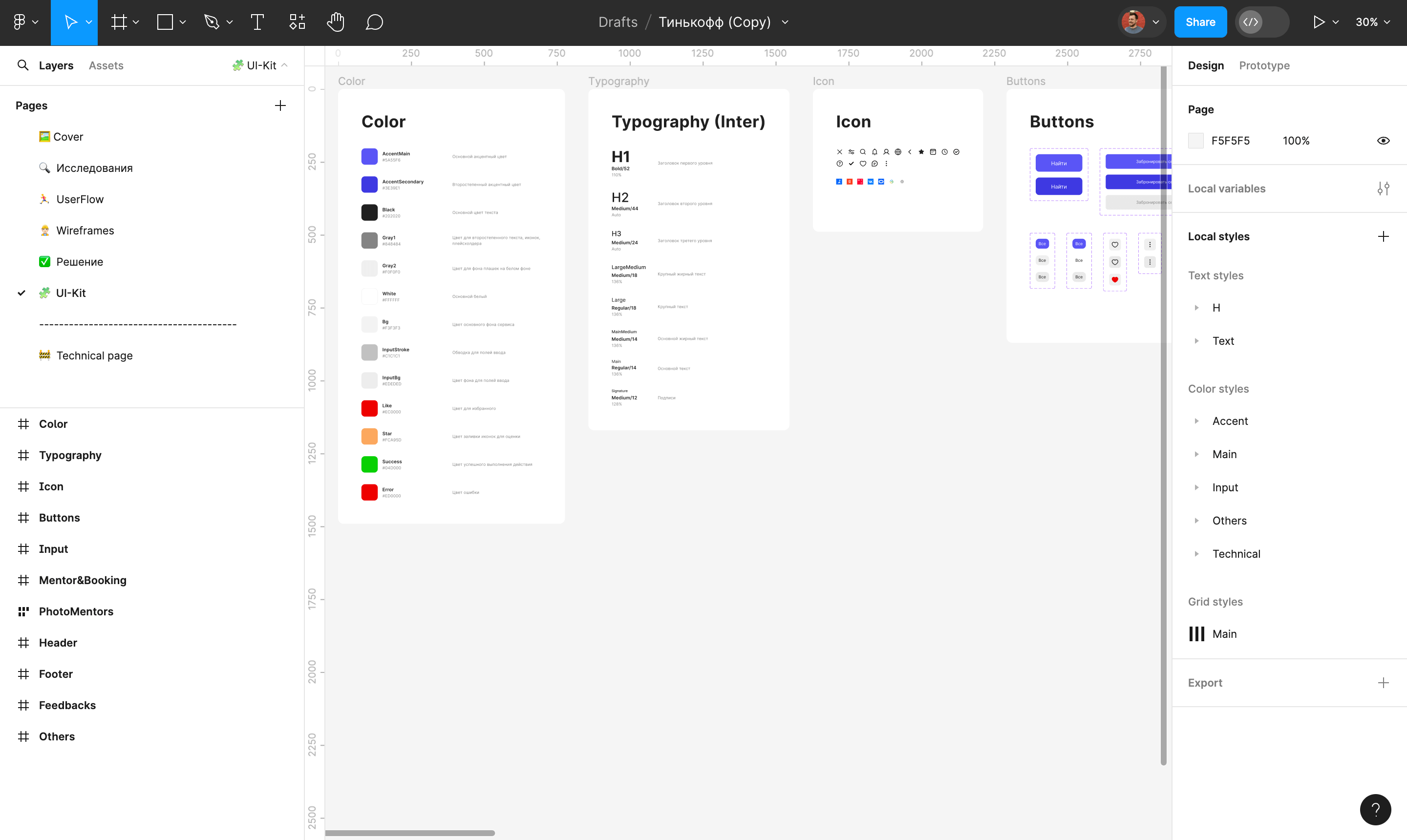Expand the Accent color styles group

click(1196, 421)
